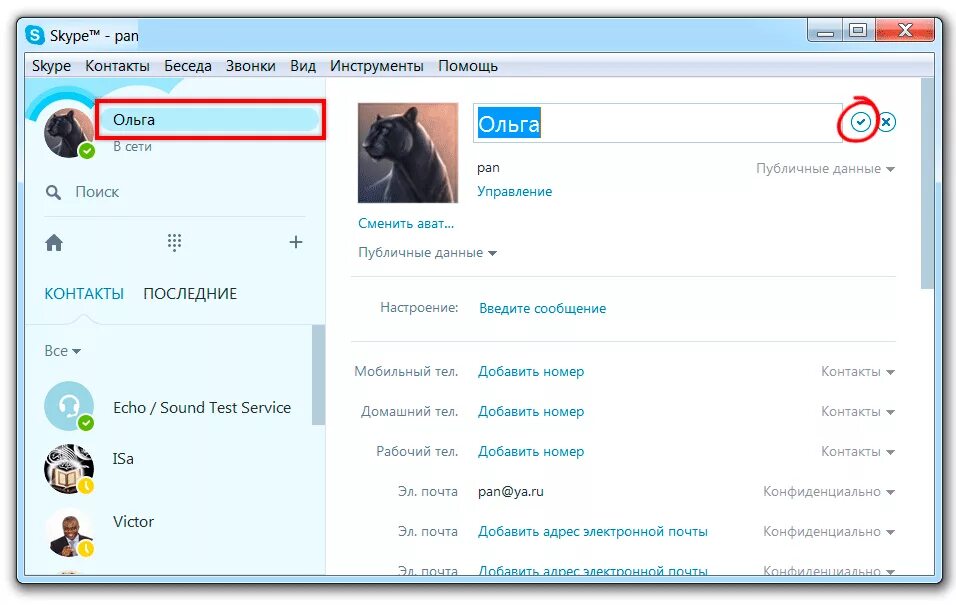Screen dimensions: 956x605
Task: Open Контакты privacy dropdown for Мобильный тел.
Action: click(x=858, y=371)
